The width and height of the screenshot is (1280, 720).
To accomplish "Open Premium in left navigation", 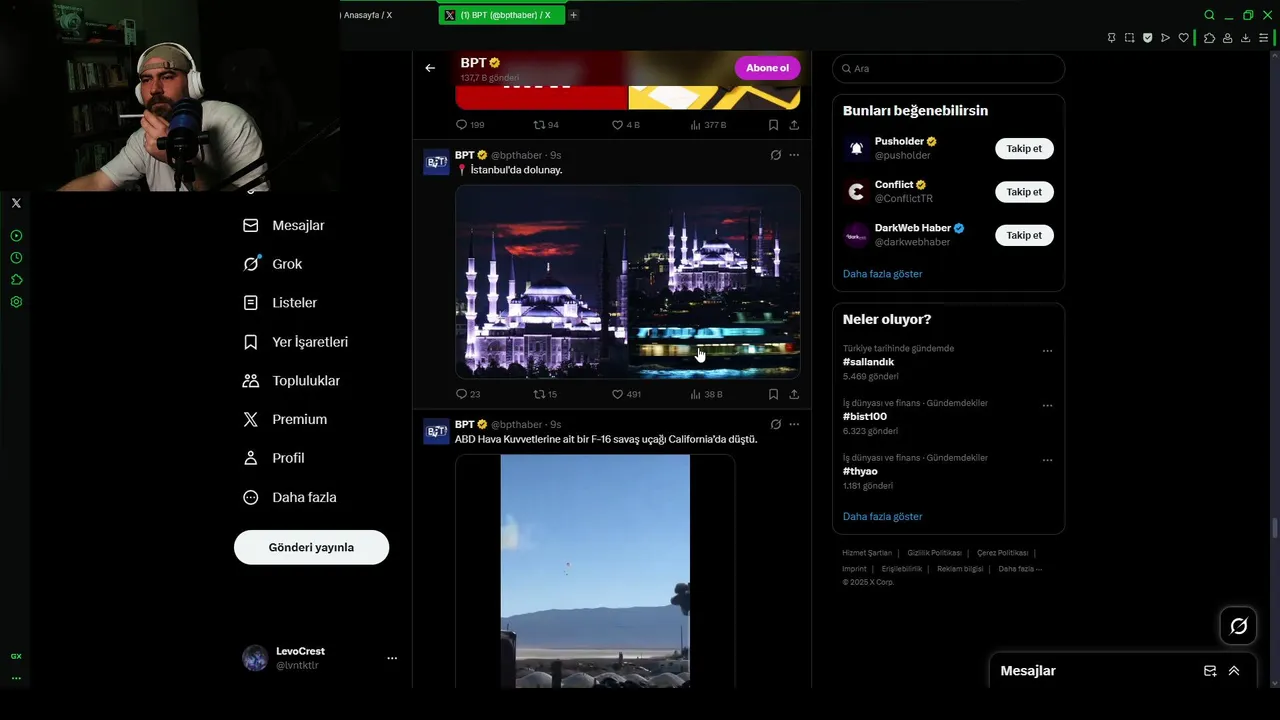I will coord(285,419).
